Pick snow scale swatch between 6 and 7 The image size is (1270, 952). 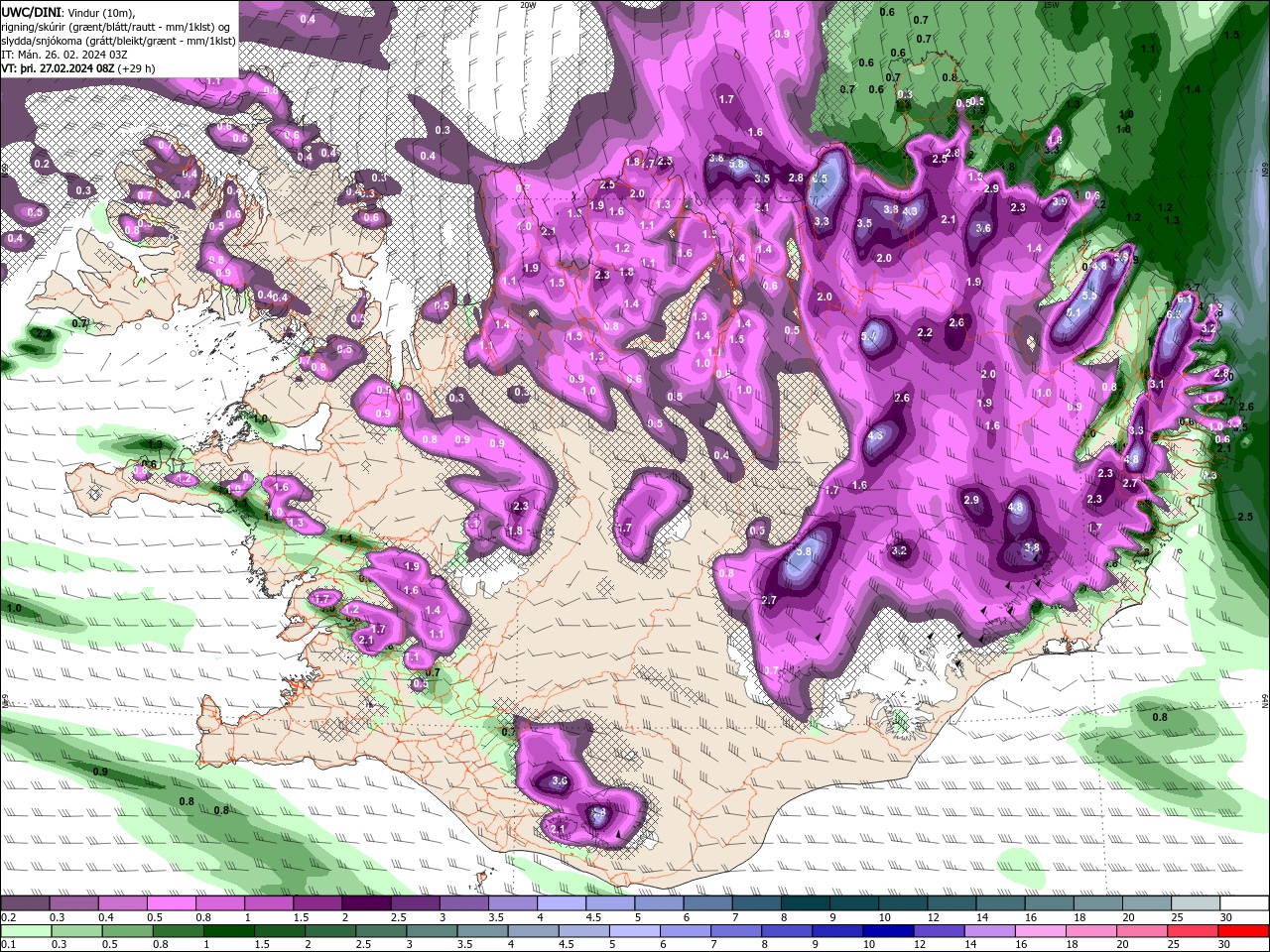pos(707,903)
